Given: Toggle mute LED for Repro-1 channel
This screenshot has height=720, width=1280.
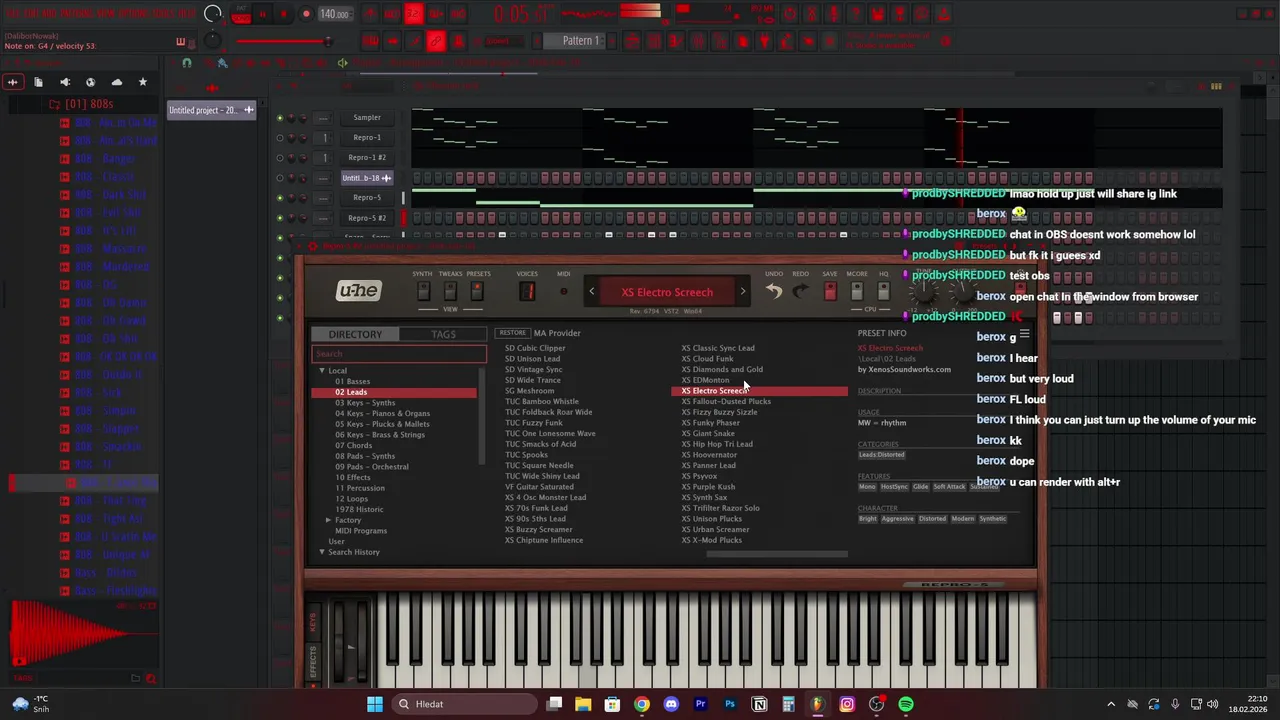Looking at the screenshot, I should point(280,138).
